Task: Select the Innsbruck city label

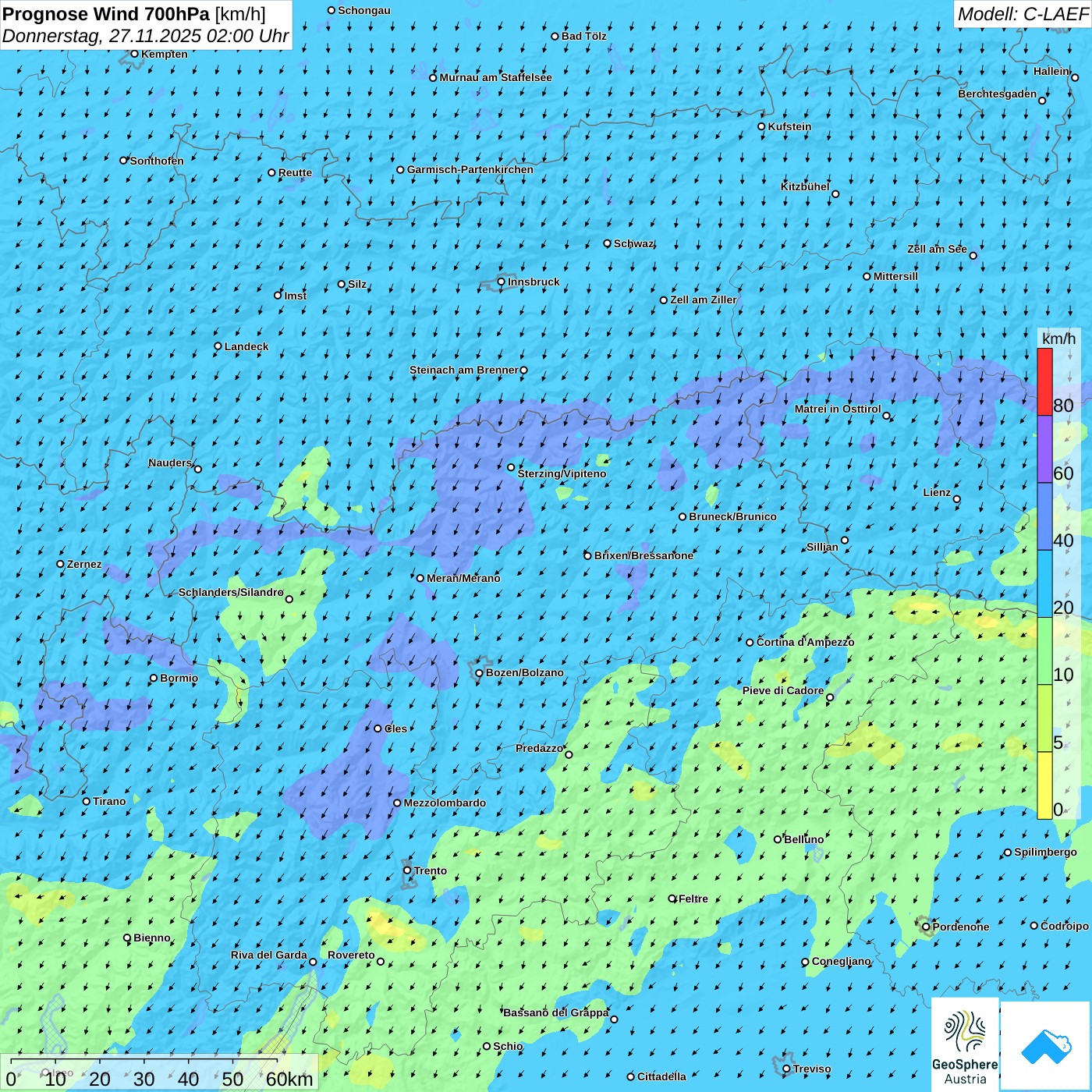Action: (534, 282)
